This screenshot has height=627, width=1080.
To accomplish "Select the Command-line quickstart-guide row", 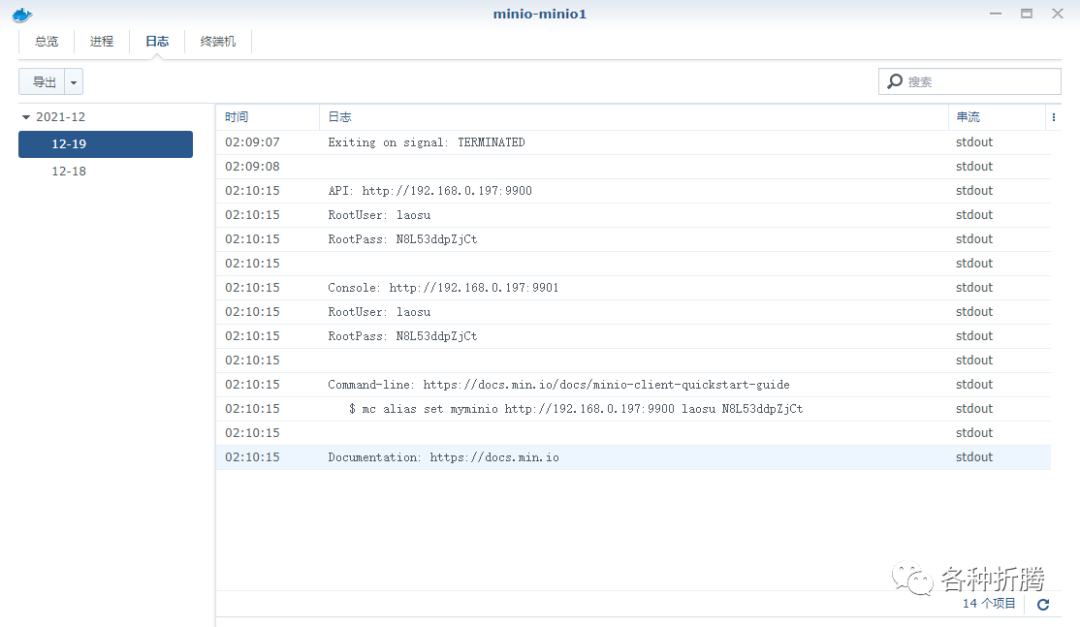I will tap(634, 384).
